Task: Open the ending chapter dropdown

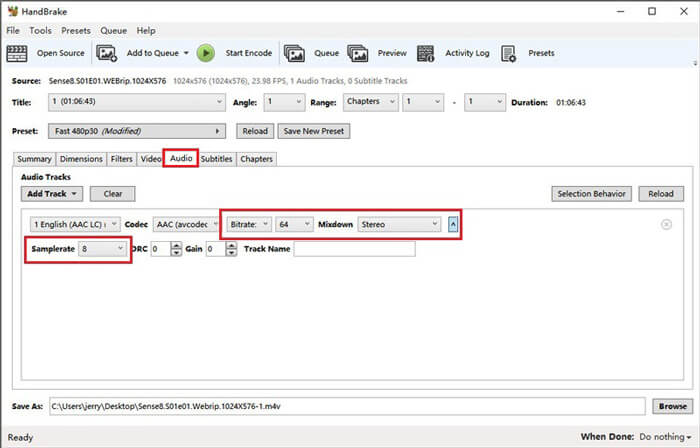Action: pos(485,102)
